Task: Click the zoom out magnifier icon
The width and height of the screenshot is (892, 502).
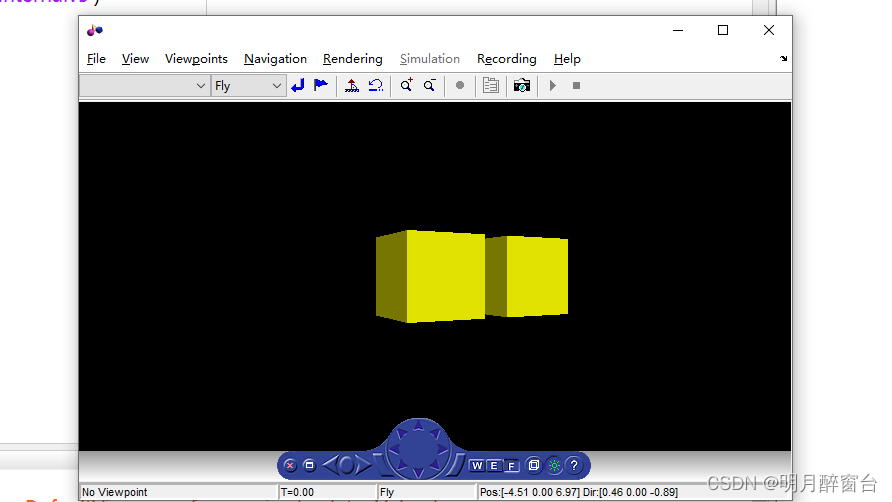Action: pyautogui.click(x=430, y=85)
